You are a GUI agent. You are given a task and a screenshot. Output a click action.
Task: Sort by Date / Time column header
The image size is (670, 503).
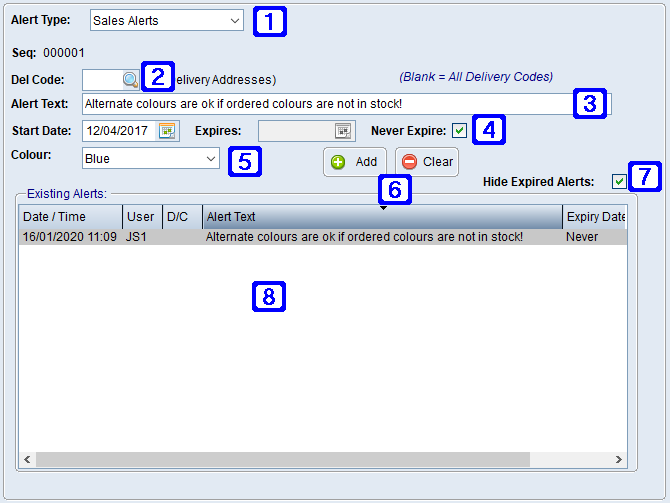[x=70, y=217]
